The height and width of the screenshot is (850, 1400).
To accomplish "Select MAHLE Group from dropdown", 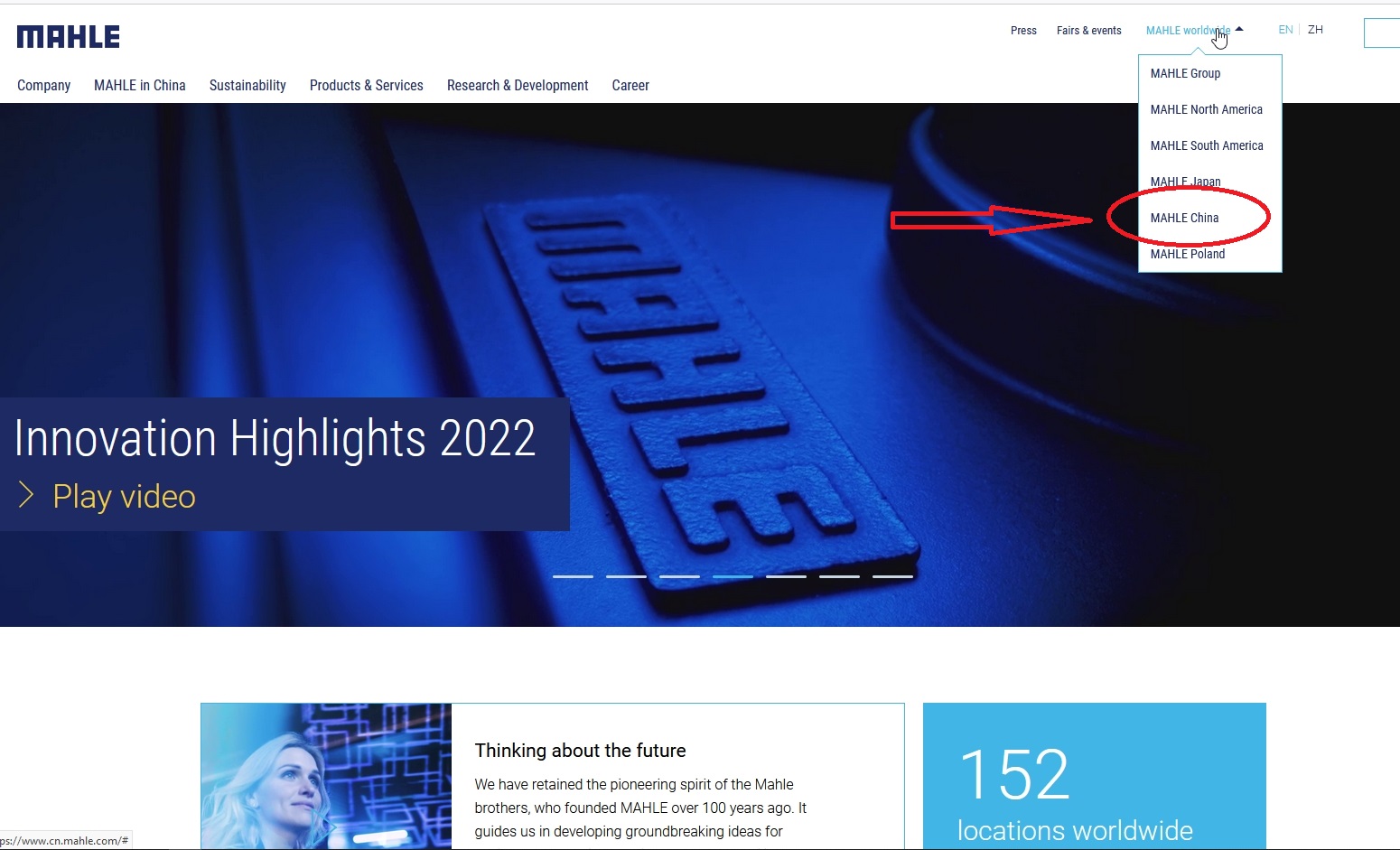I will 1185,73.
